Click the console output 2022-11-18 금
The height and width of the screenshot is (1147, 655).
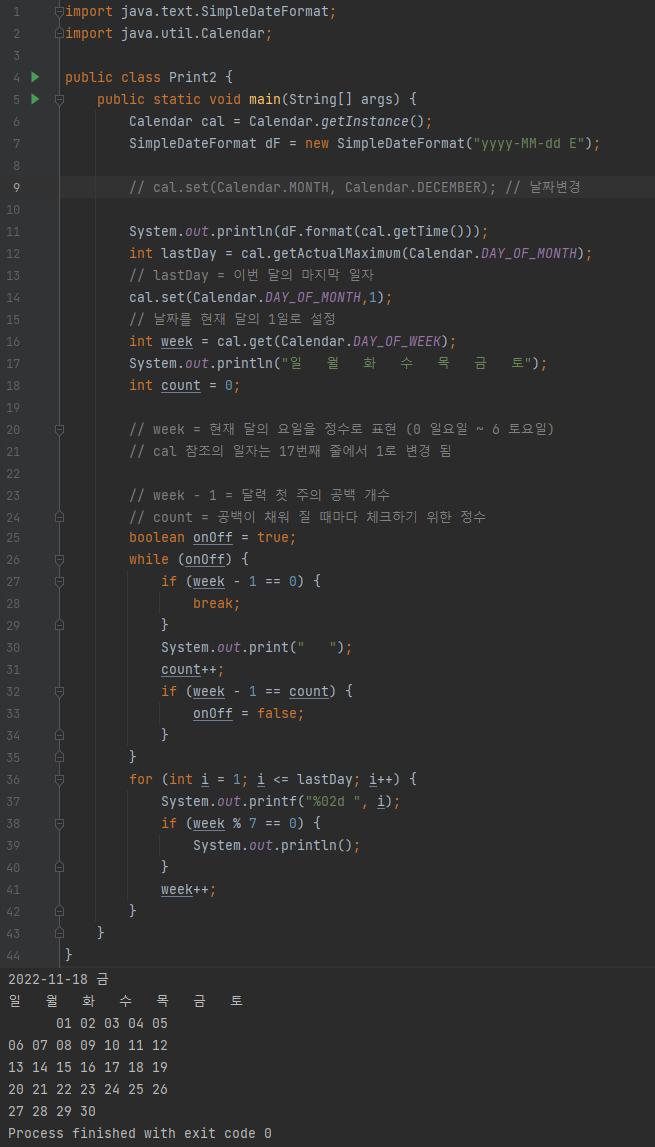pyautogui.click(x=58, y=979)
